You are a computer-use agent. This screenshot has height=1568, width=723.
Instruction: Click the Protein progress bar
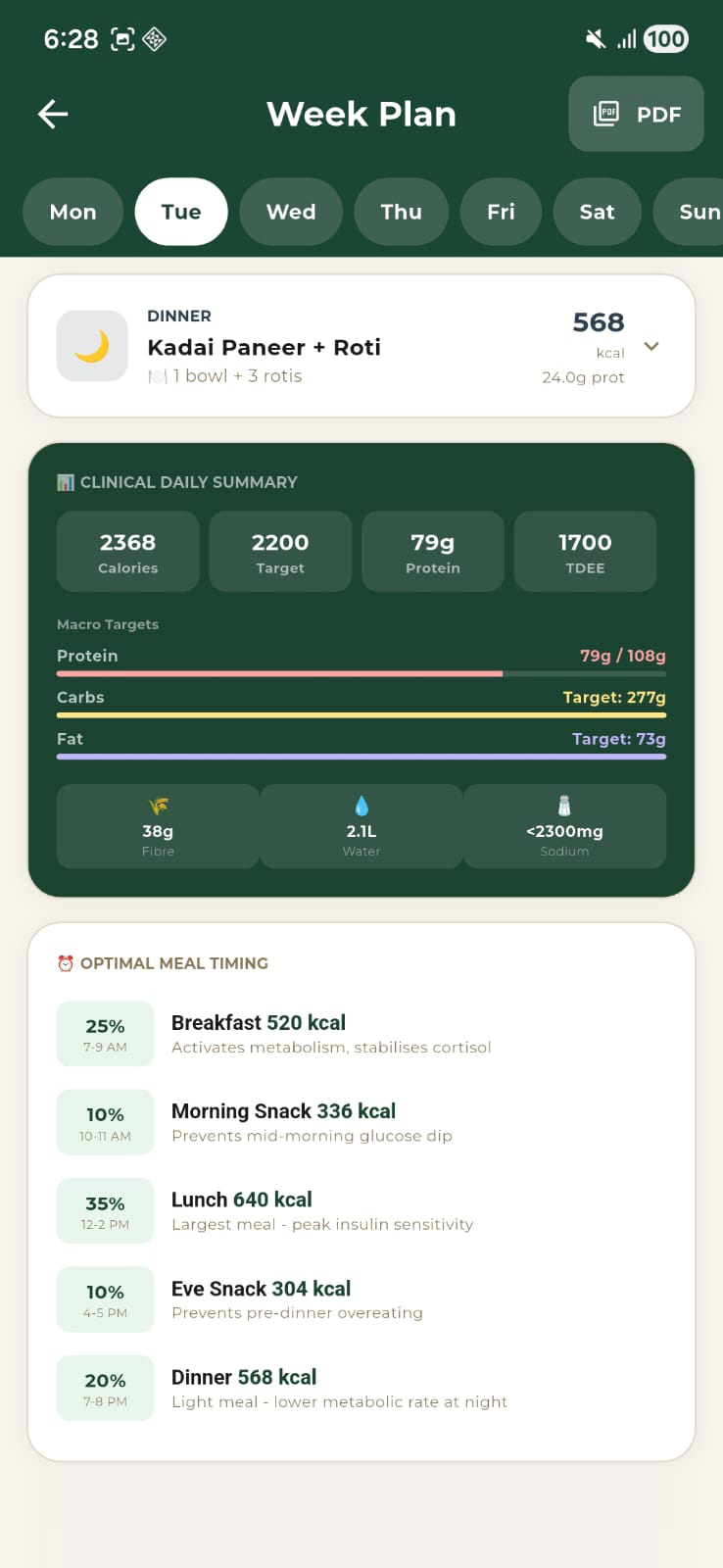pyautogui.click(x=361, y=674)
